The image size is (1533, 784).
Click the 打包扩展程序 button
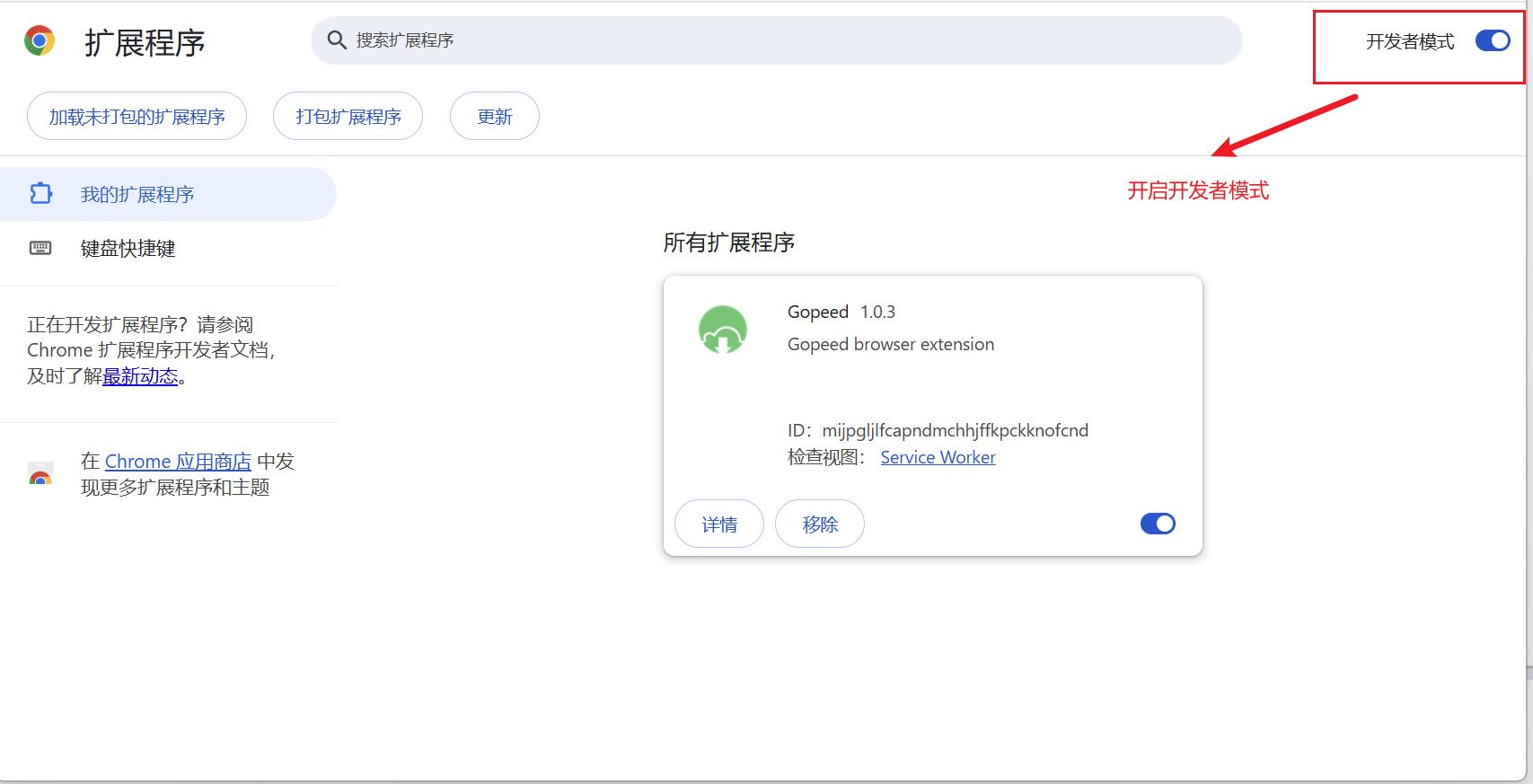coord(348,117)
